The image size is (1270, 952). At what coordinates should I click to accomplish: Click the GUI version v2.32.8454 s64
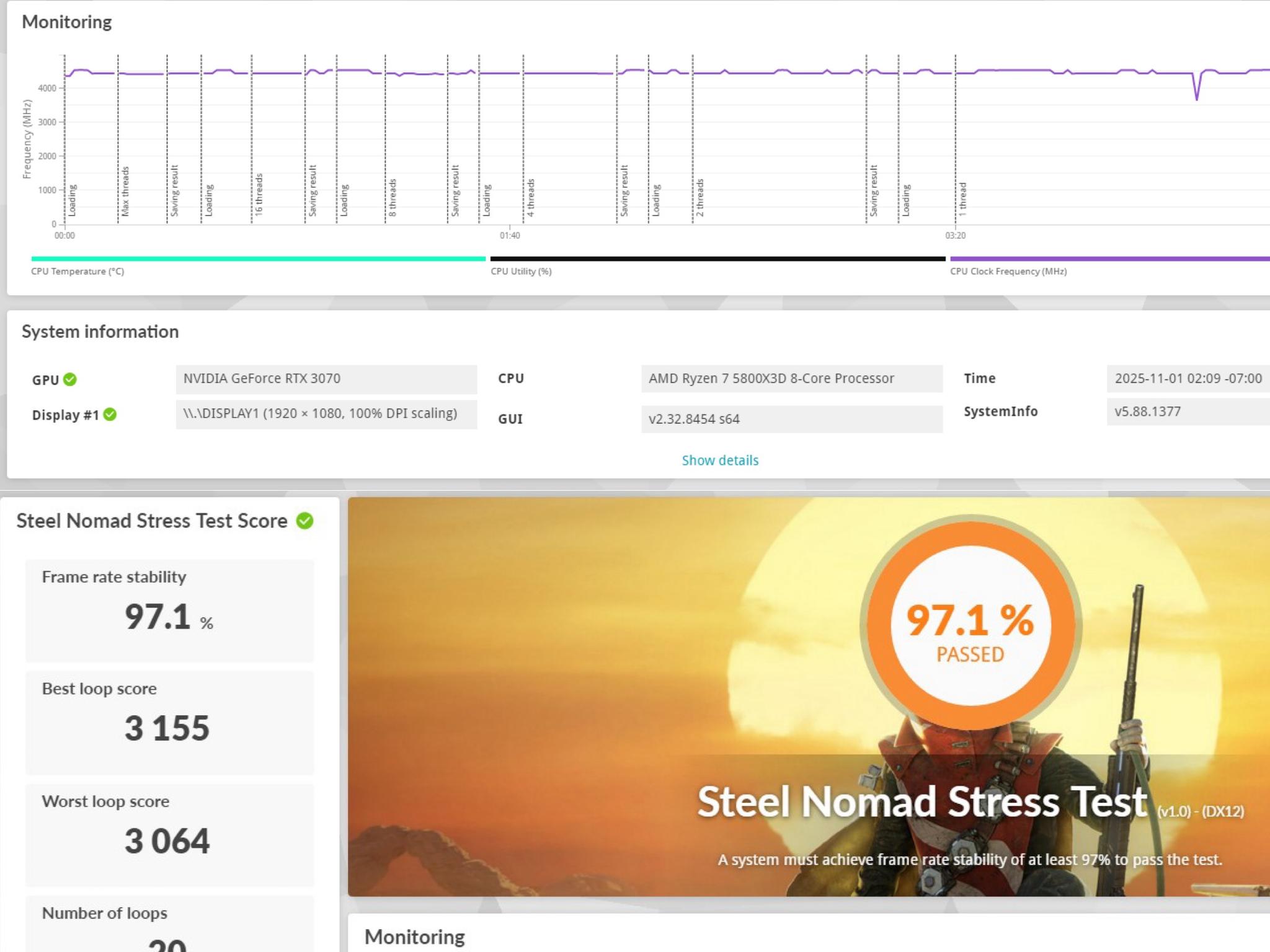point(792,419)
